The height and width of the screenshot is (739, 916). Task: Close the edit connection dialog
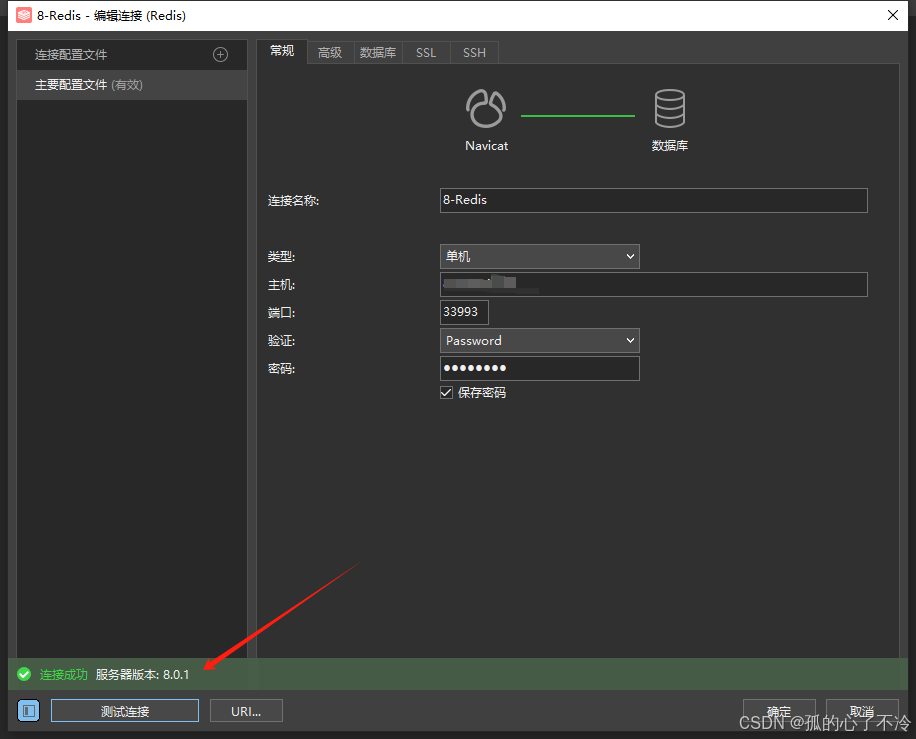893,15
